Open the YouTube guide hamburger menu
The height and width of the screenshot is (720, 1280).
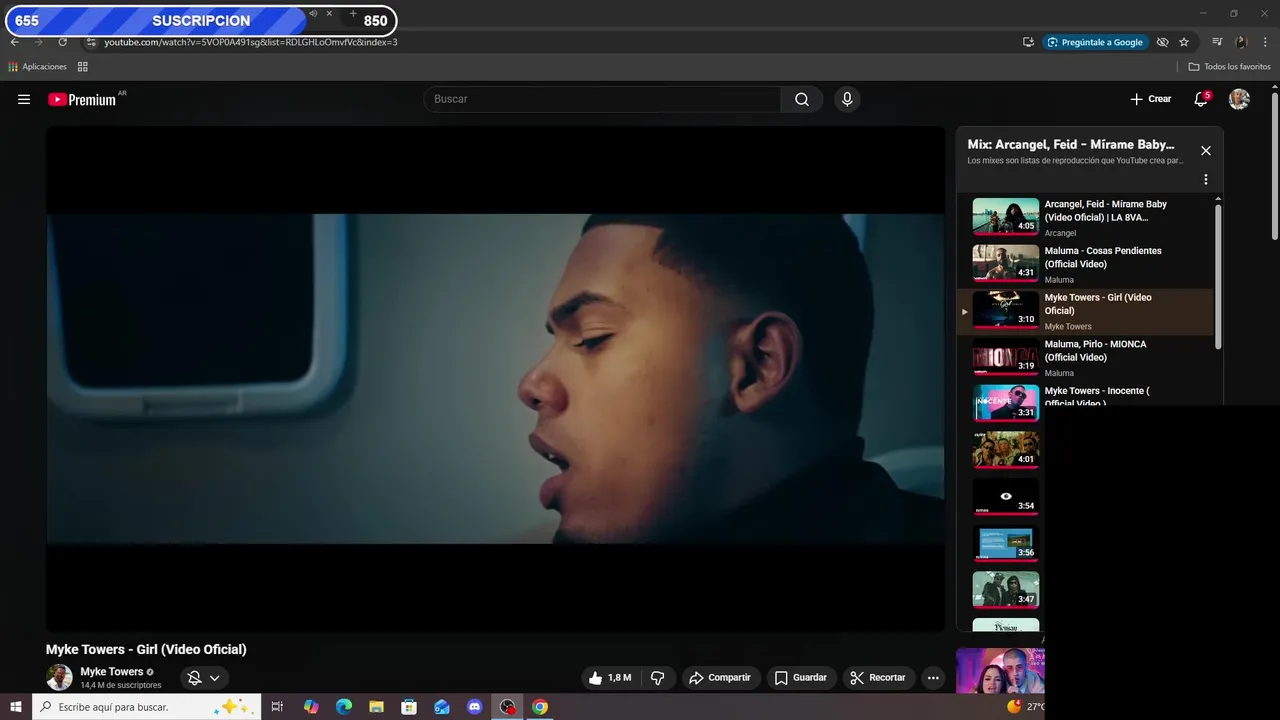24,99
